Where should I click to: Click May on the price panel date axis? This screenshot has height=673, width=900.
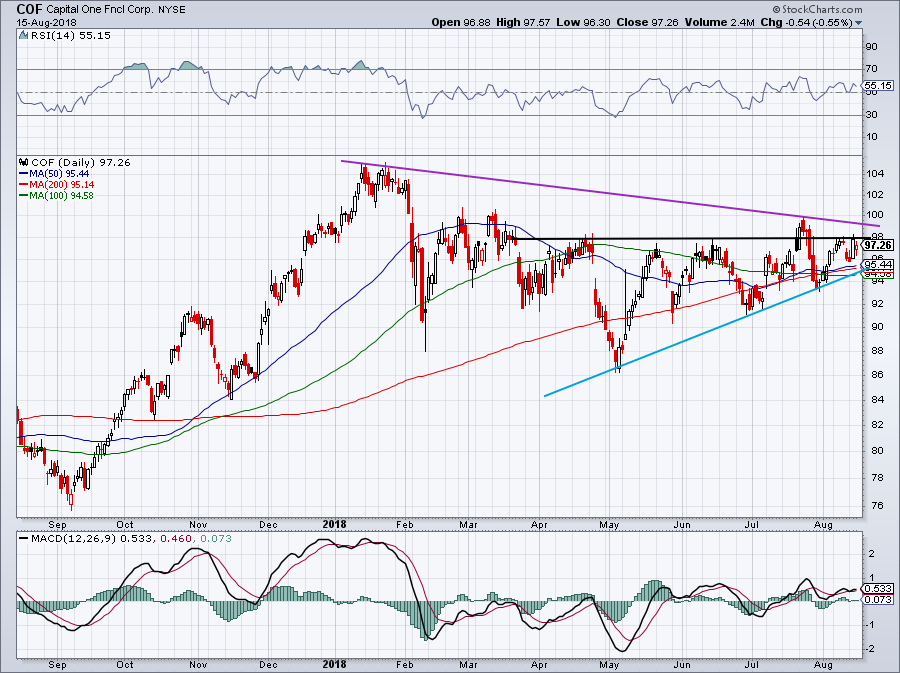[x=609, y=524]
